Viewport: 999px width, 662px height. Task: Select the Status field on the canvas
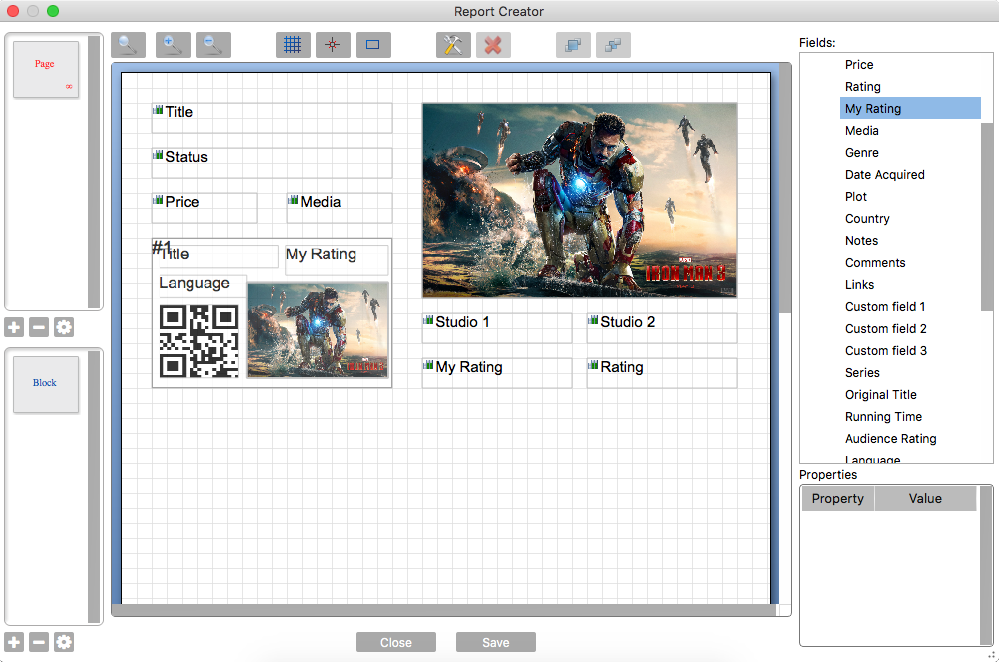(271, 163)
